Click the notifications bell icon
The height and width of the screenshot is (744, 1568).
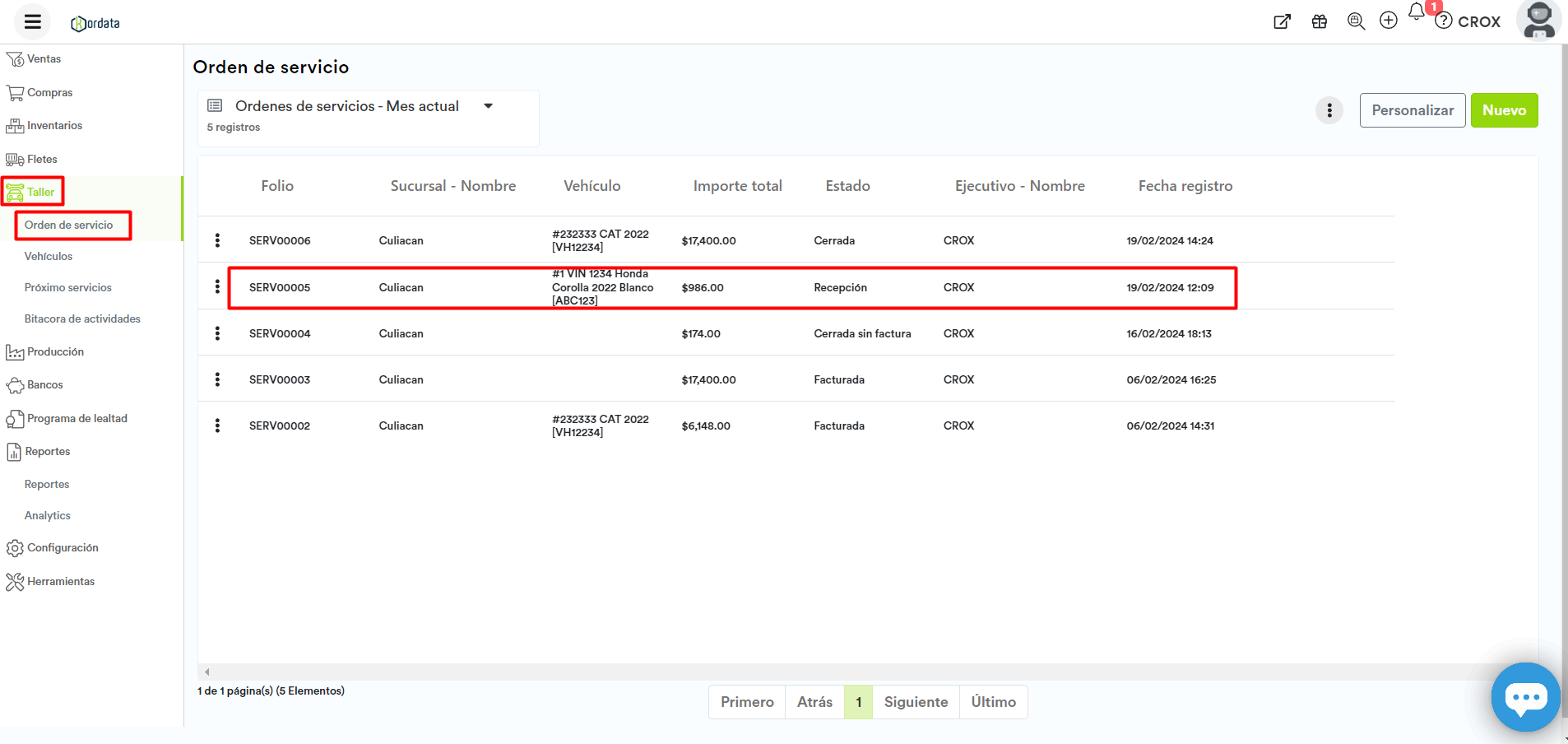point(1416,12)
